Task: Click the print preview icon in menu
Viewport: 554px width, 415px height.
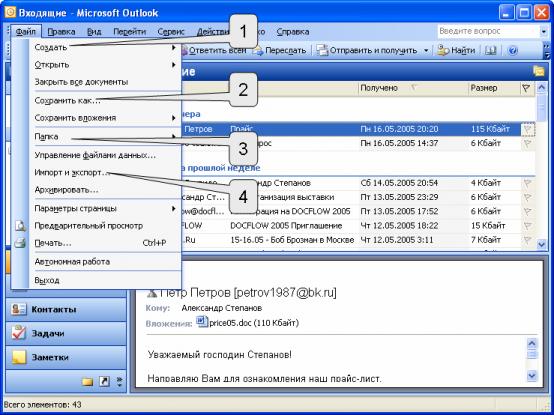Action: click(20, 226)
